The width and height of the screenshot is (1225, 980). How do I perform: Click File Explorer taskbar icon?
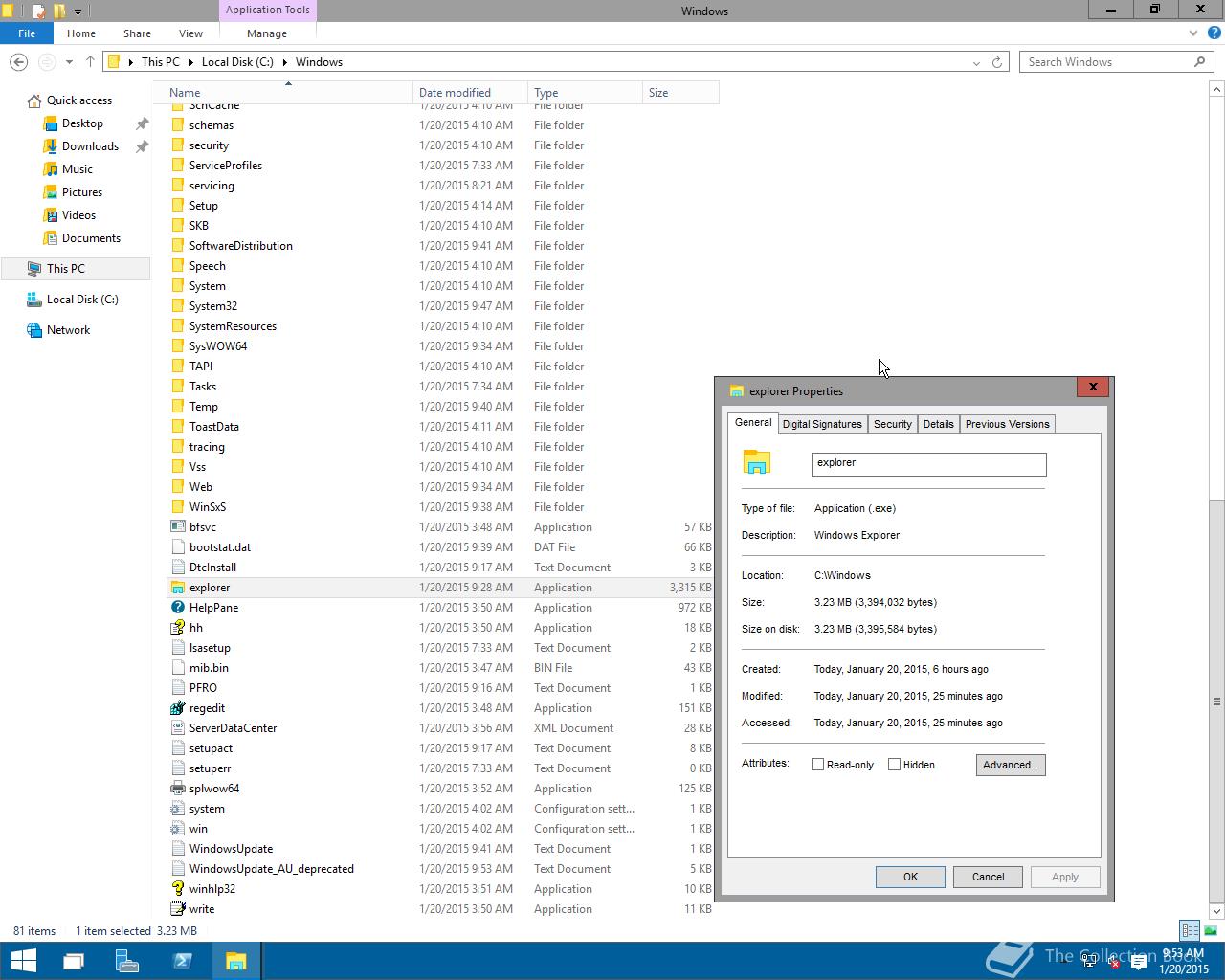tap(235, 961)
